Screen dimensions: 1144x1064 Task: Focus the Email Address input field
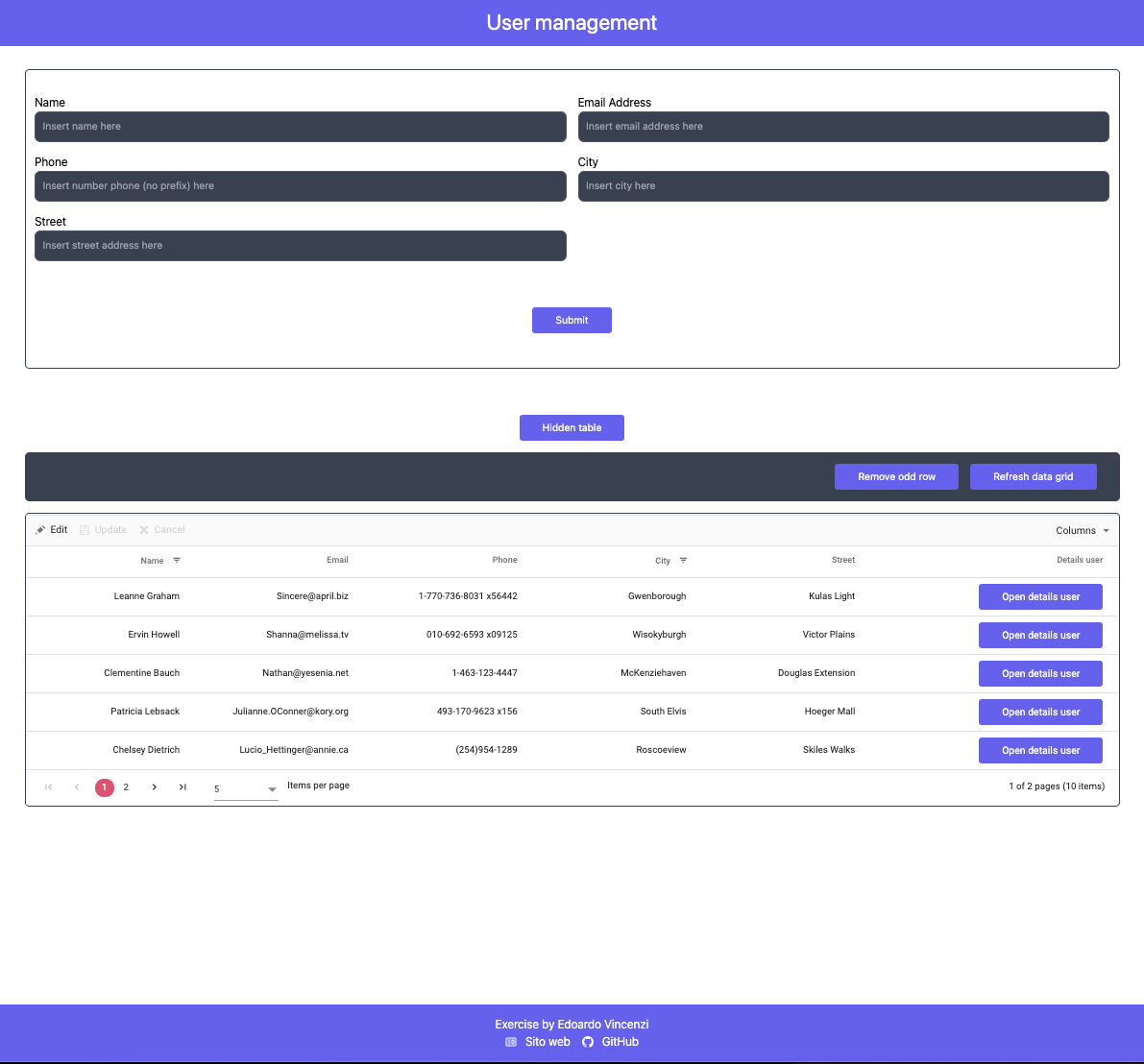pos(842,127)
